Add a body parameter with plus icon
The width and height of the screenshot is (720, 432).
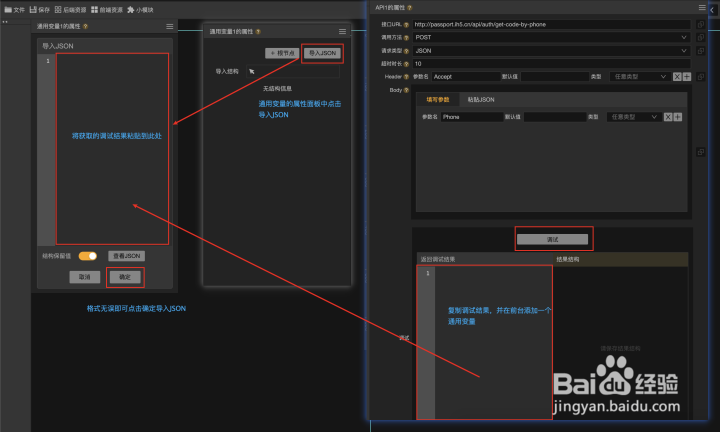[x=677, y=117]
